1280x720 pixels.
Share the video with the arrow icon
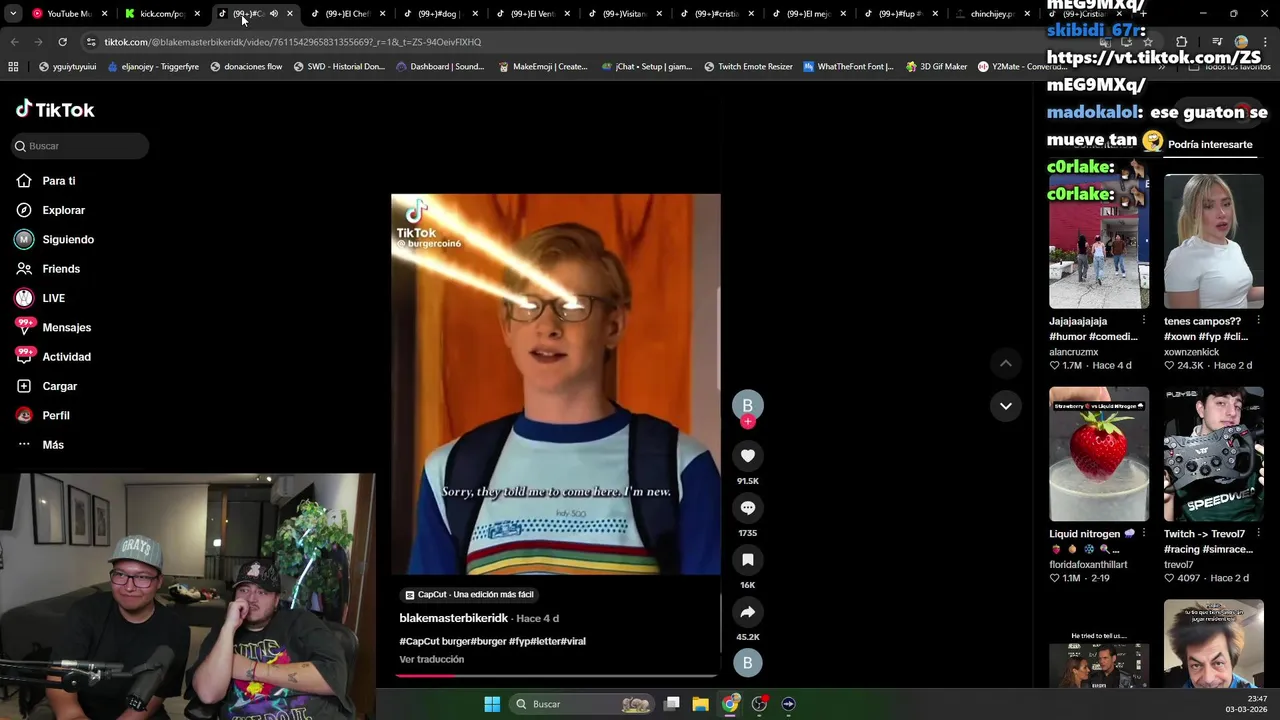click(747, 612)
